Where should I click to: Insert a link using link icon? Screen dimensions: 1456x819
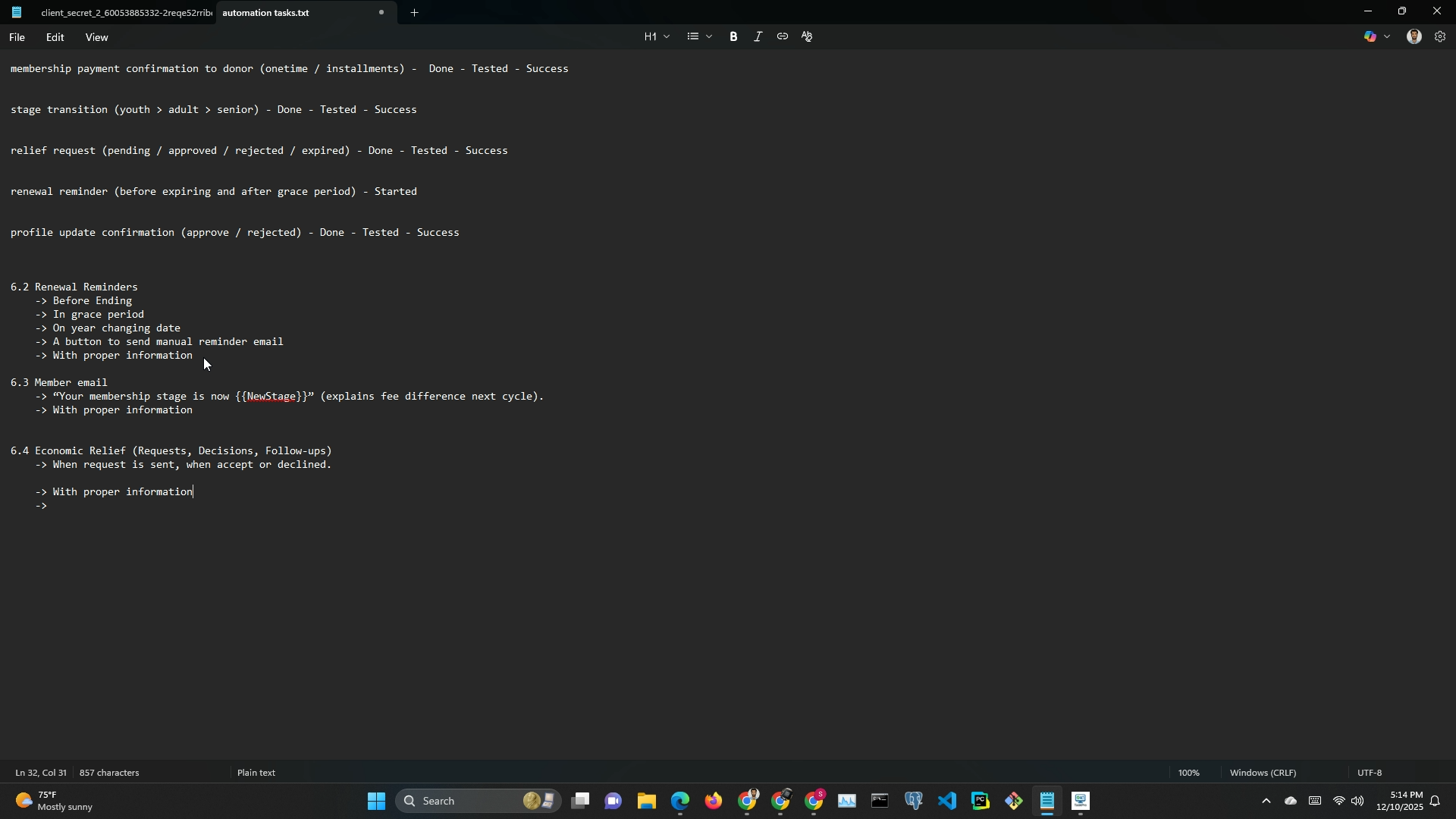click(x=782, y=36)
